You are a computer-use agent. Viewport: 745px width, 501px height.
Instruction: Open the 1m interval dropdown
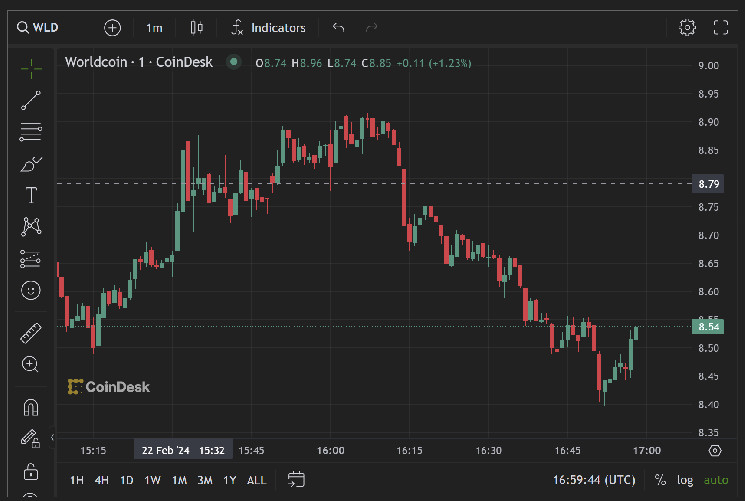point(154,28)
